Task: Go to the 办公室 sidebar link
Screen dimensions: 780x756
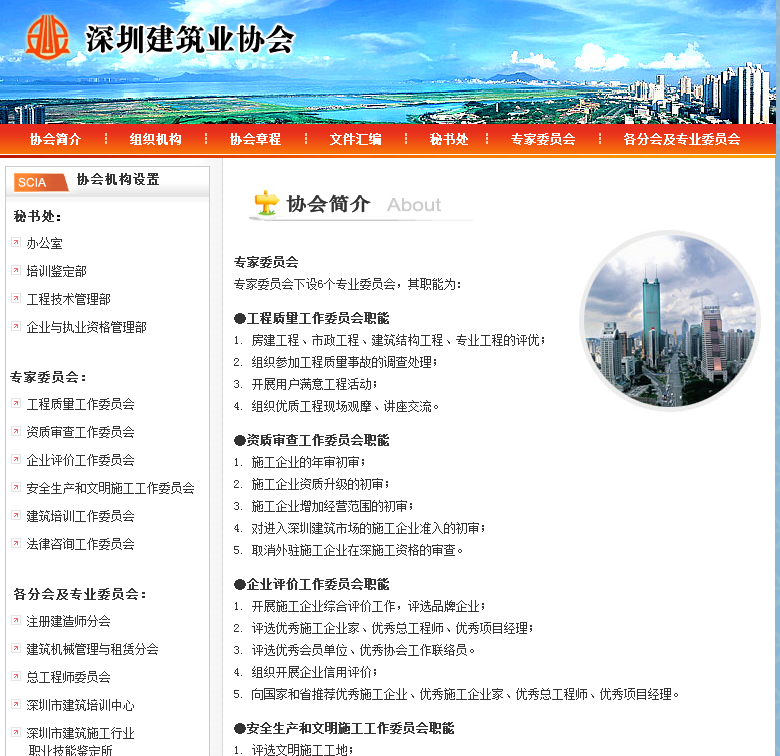Action: coord(44,243)
